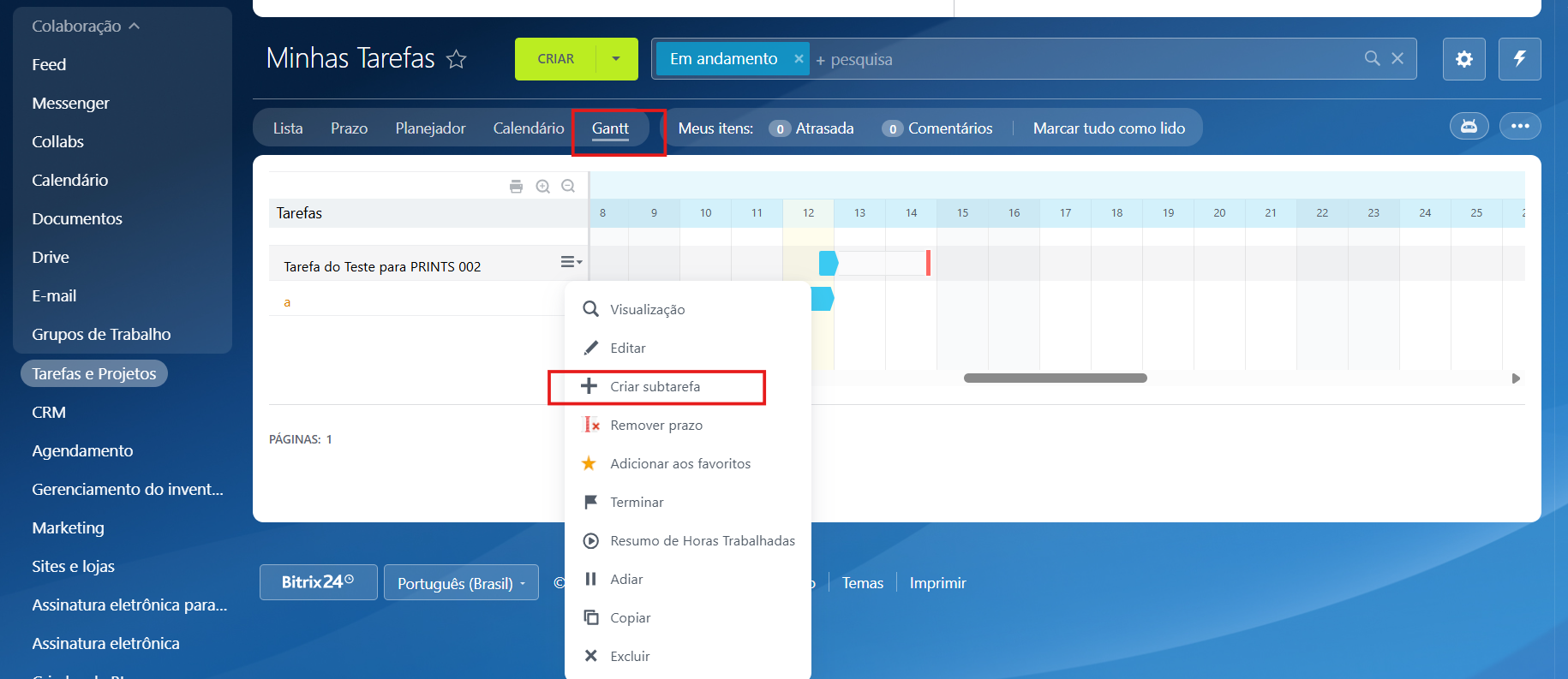Open the robot assistant icon button

(1469, 127)
